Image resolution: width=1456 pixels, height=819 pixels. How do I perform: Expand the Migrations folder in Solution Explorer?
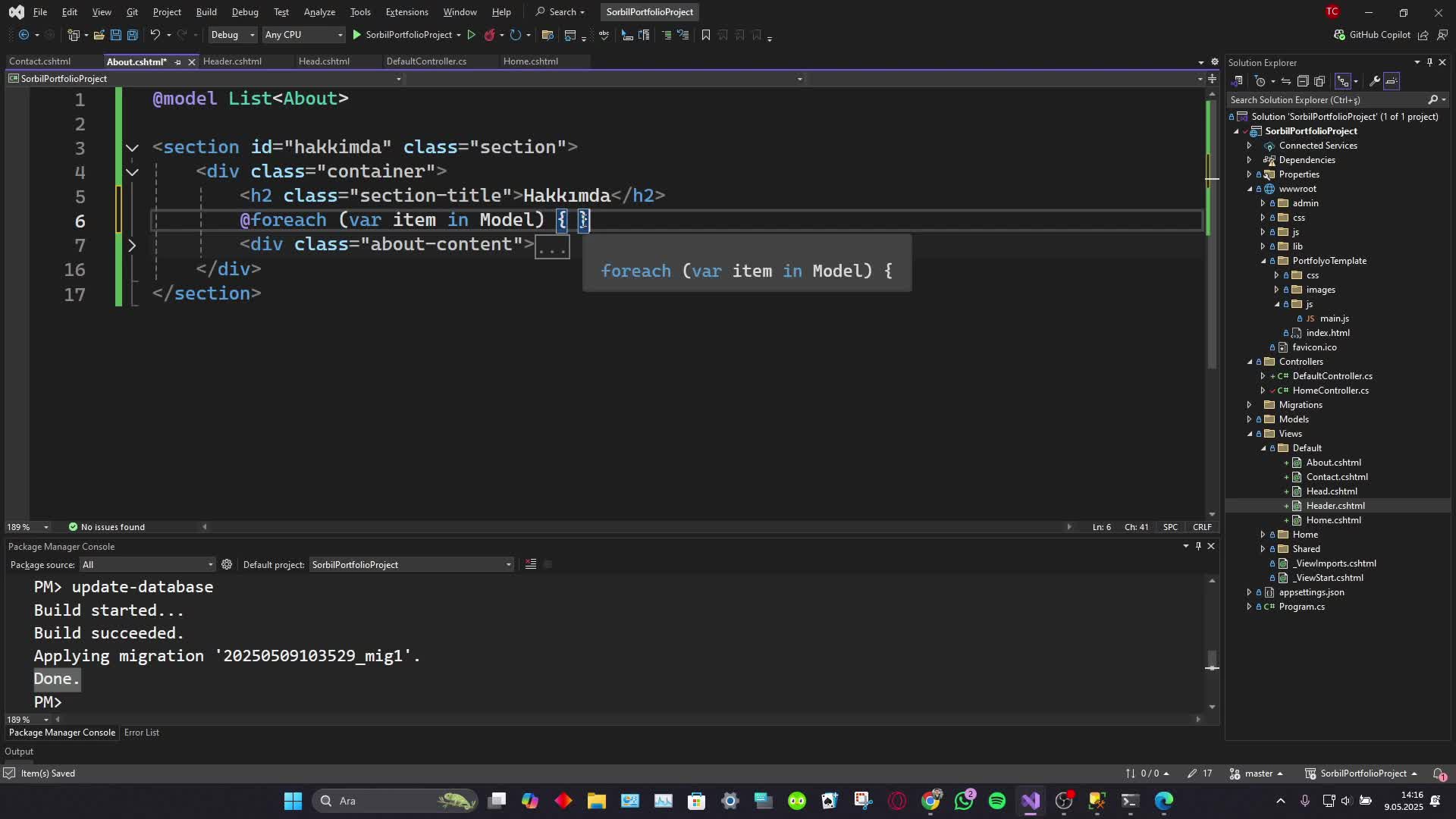pos(1249,405)
